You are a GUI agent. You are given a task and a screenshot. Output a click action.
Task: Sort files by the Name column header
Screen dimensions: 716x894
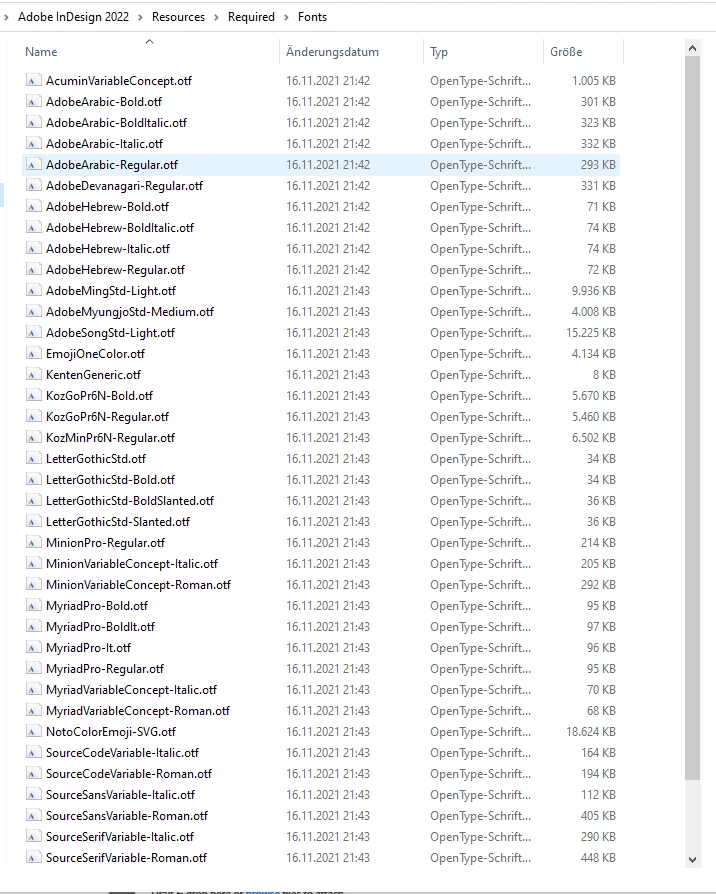pyautogui.click(x=41, y=52)
